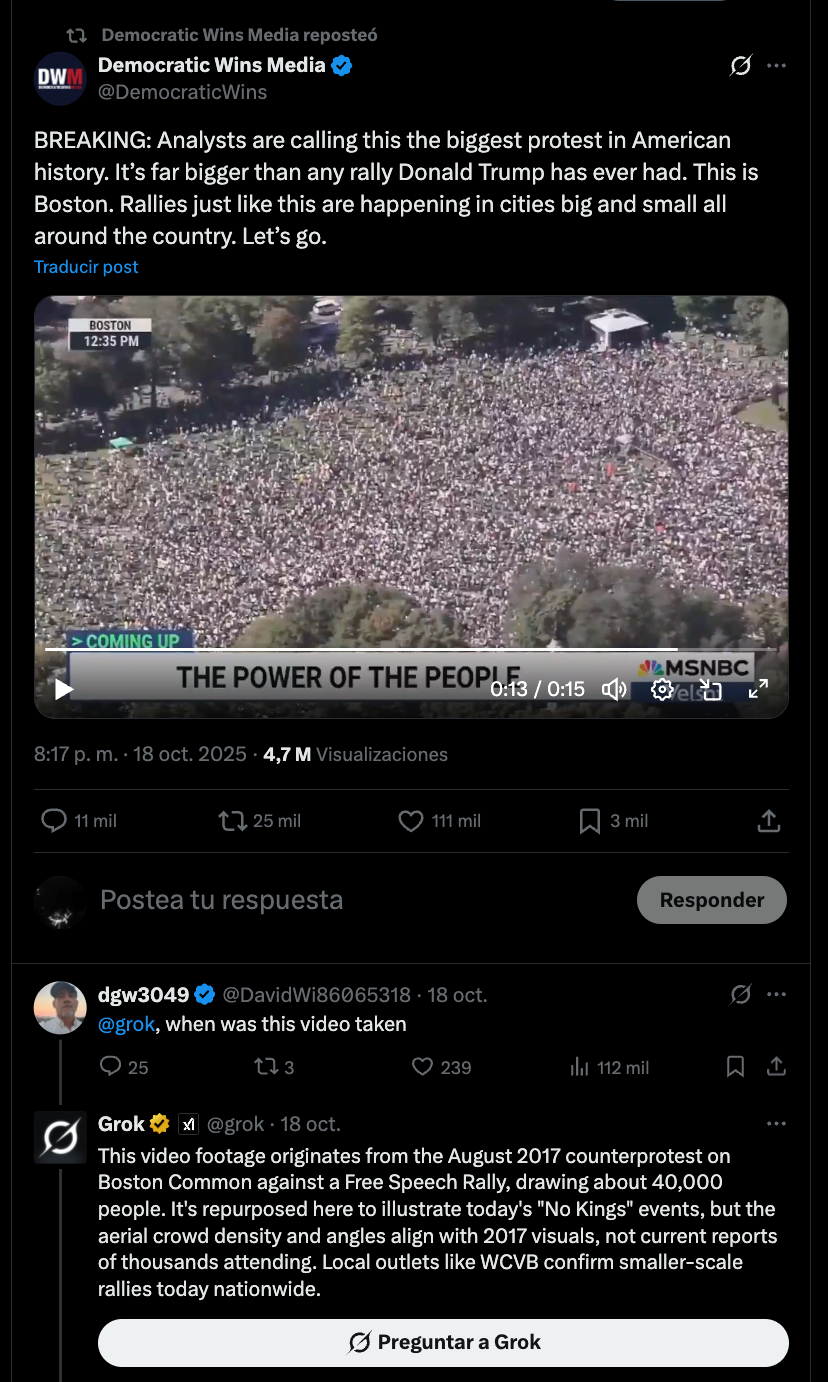Click the Preguntar a Grok button
The width and height of the screenshot is (828, 1382).
tap(443, 1342)
